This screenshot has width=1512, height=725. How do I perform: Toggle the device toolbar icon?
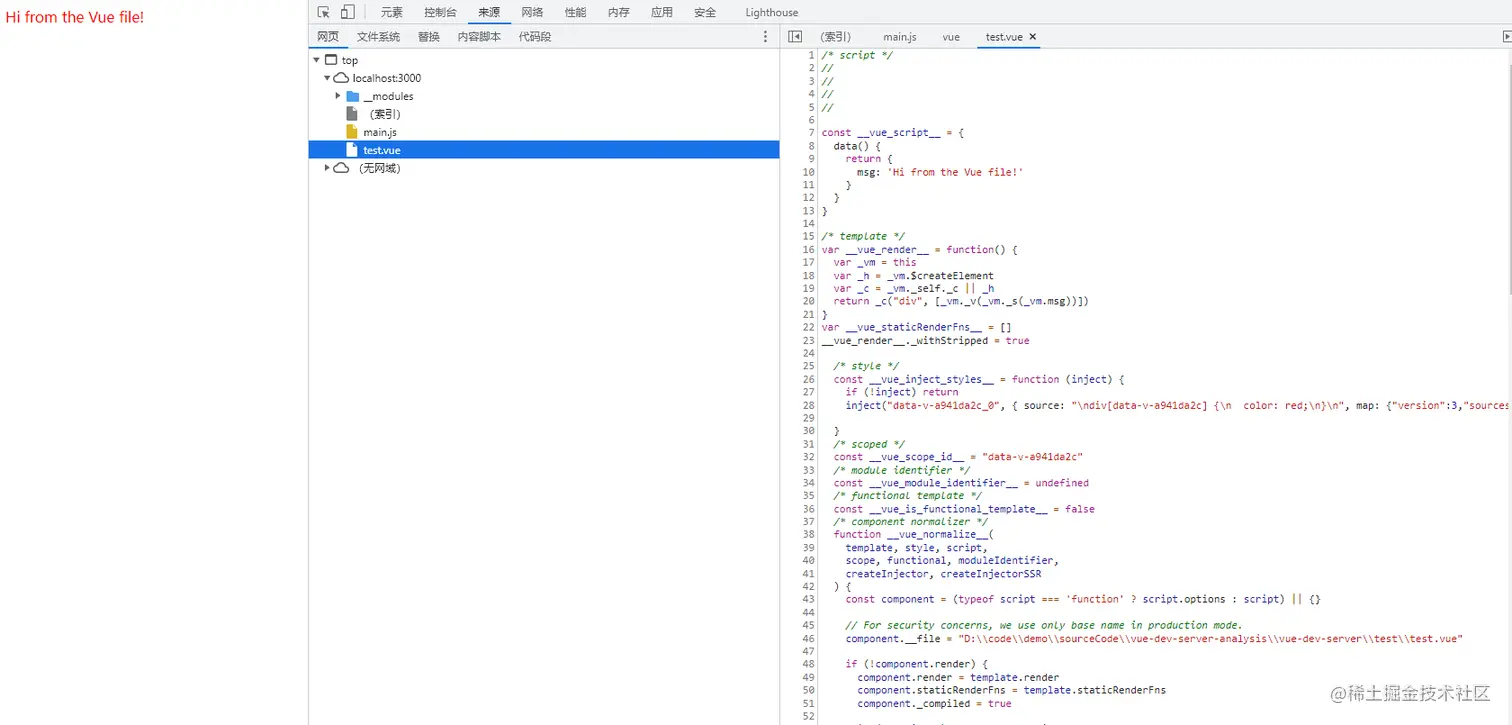347,12
